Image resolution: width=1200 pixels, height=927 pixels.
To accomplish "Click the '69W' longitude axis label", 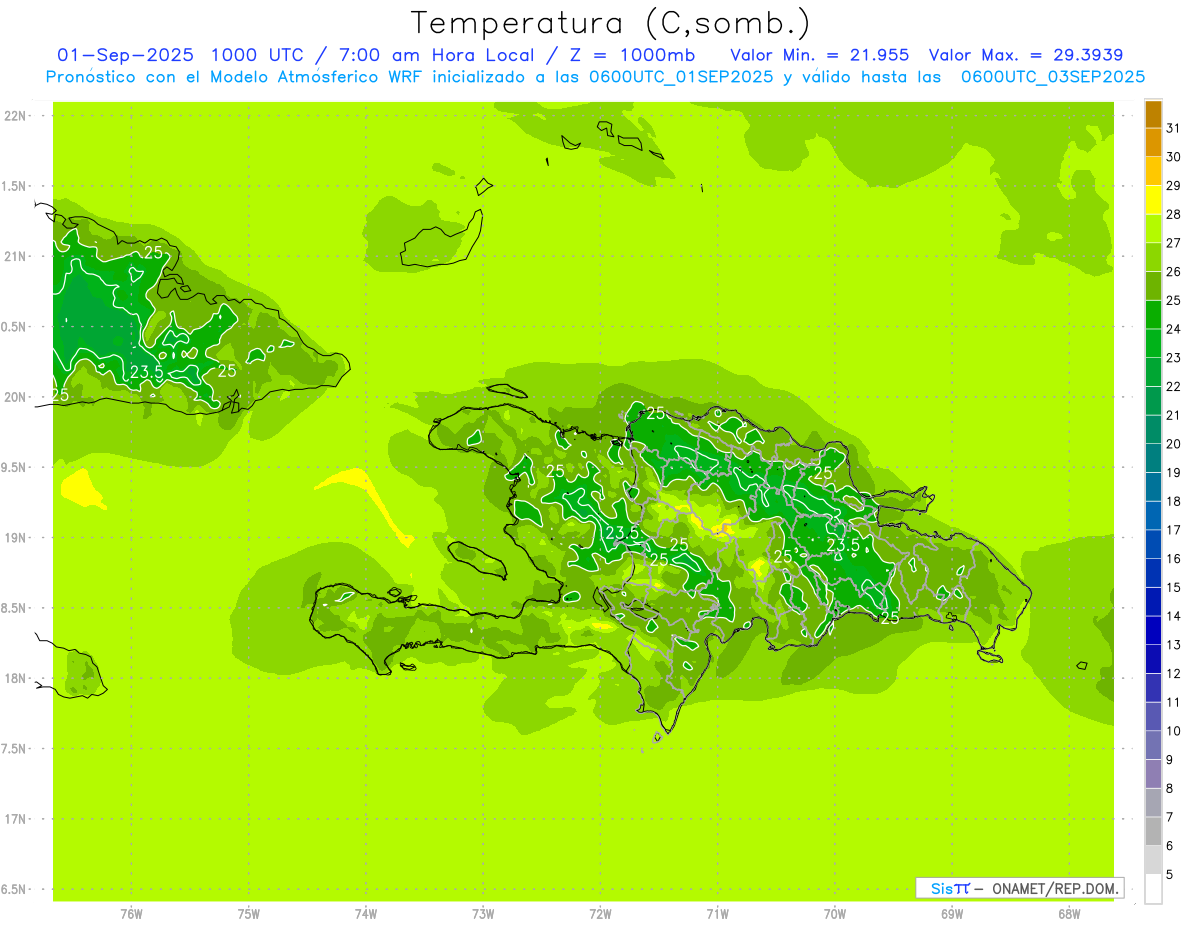I will 952,914.
